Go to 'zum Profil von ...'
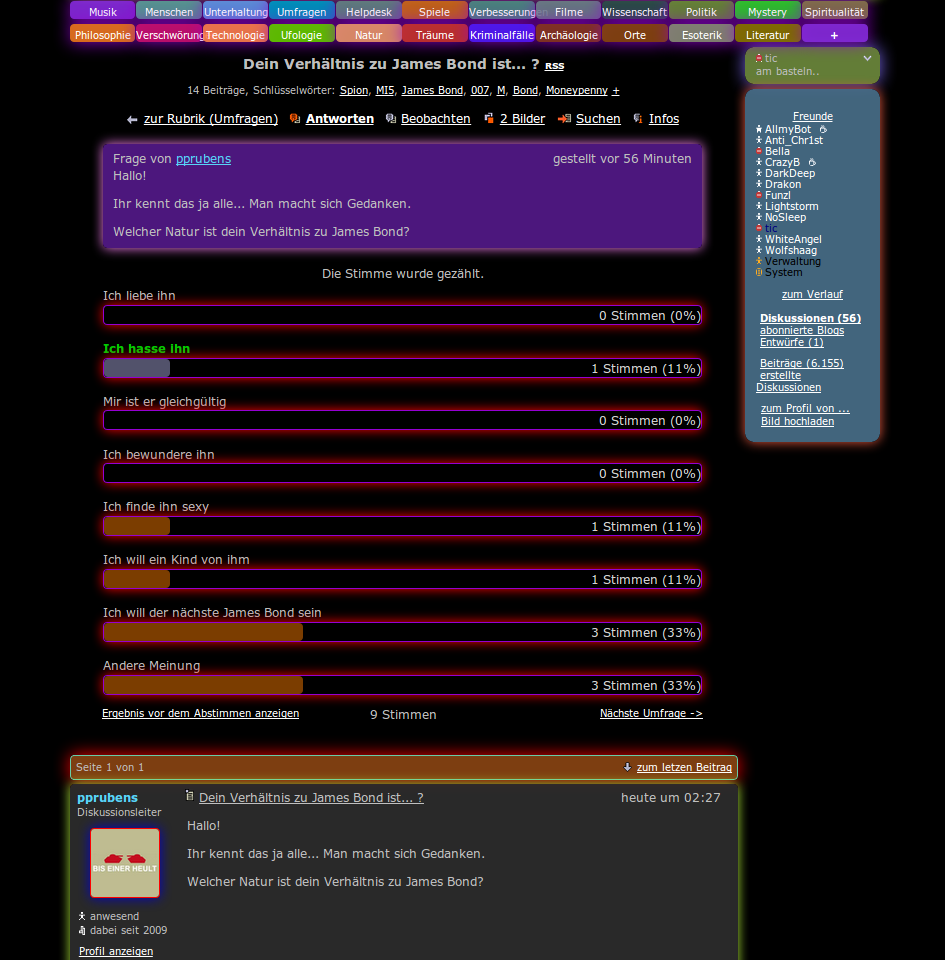 pos(805,408)
